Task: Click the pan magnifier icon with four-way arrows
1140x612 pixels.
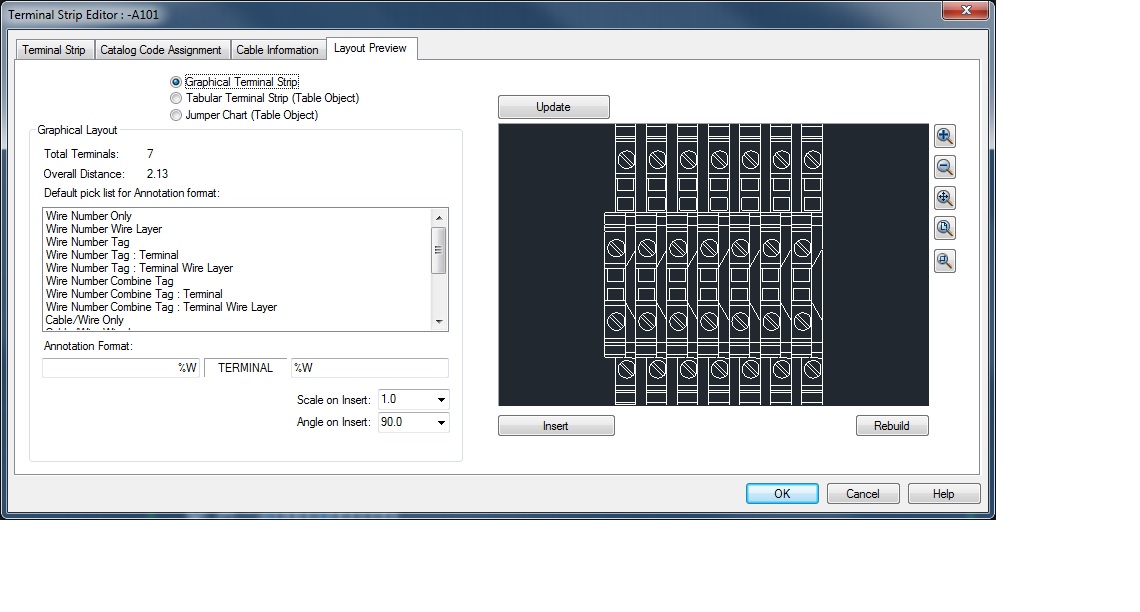Action: coord(944,198)
